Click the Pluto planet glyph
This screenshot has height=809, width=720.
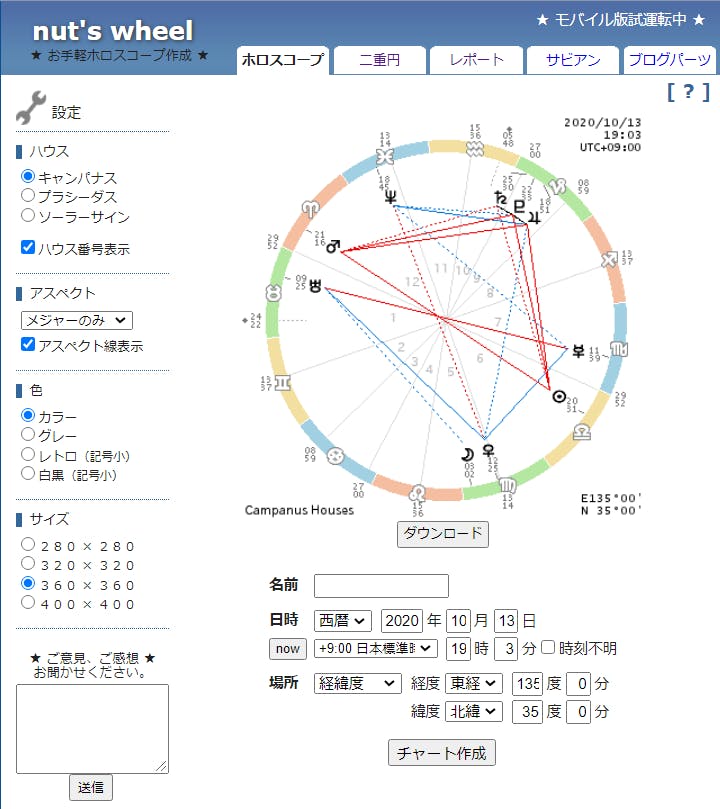(x=519, y=207)
